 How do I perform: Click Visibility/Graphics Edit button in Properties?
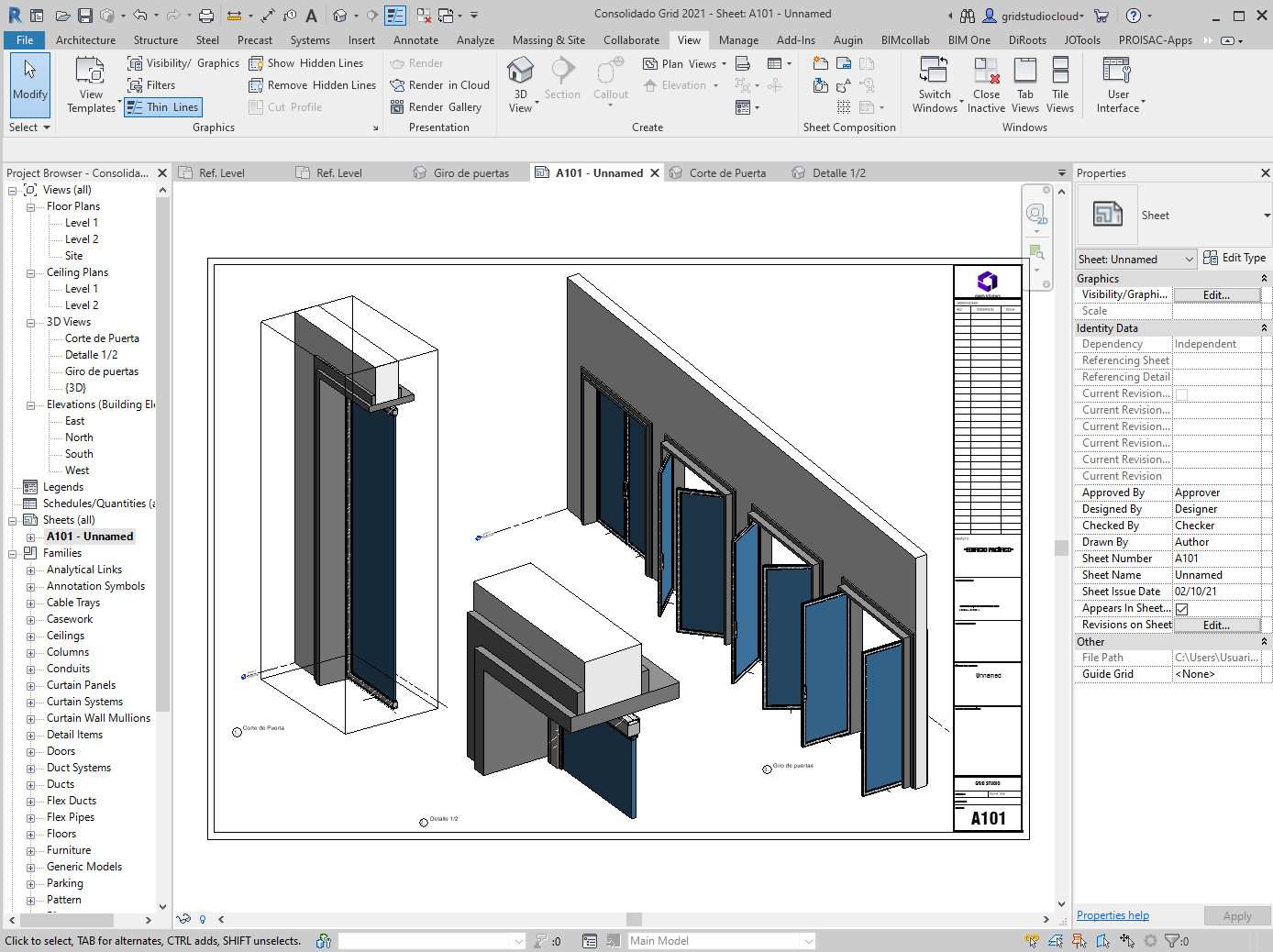click(1216, 295)
